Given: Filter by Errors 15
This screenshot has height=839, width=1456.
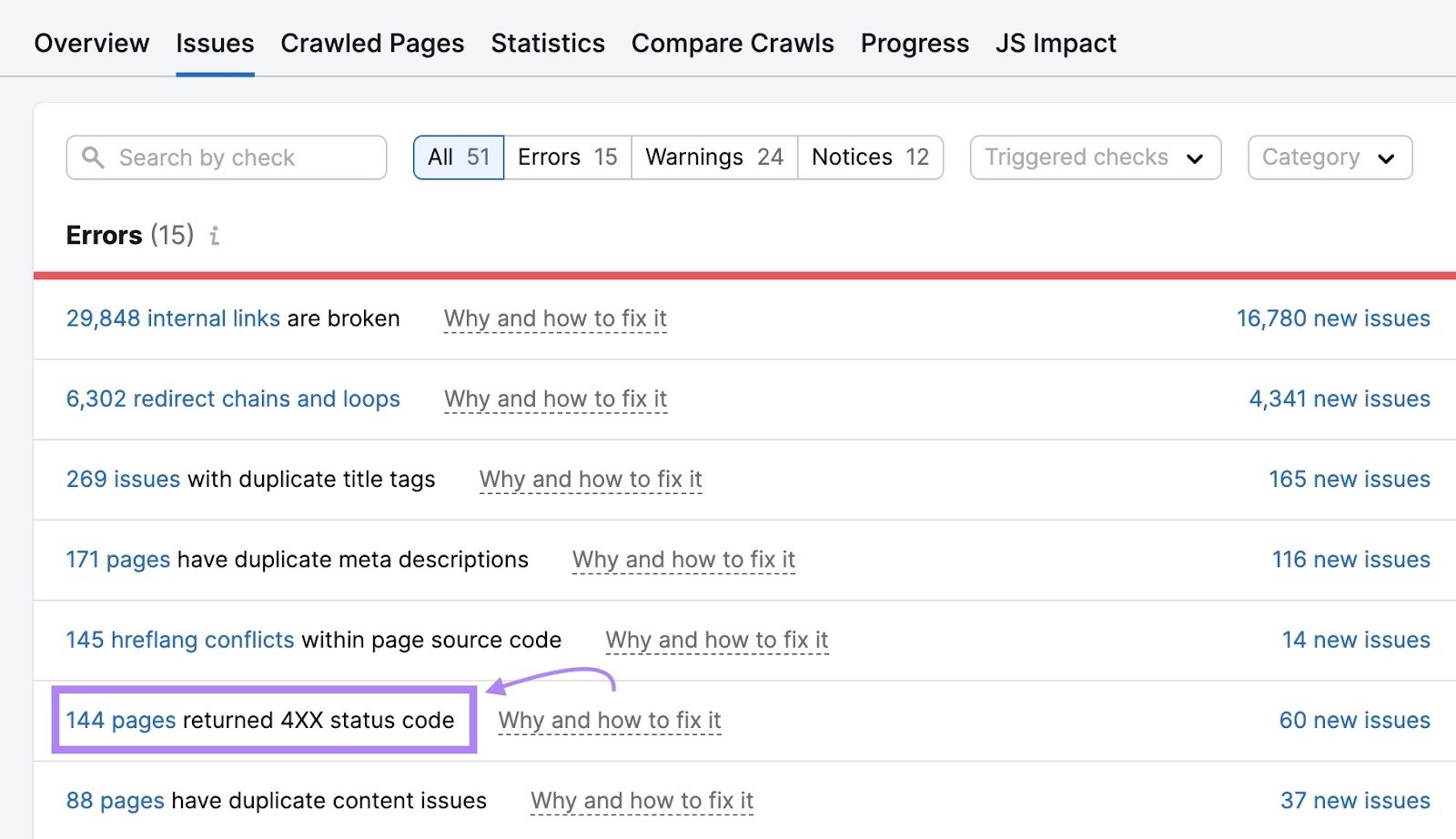Looking at the screenshot, I should (x=567, y=157).
